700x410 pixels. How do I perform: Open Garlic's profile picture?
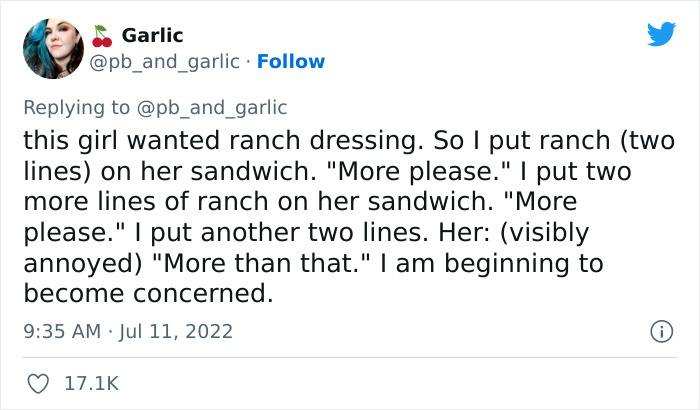(53, 49)
